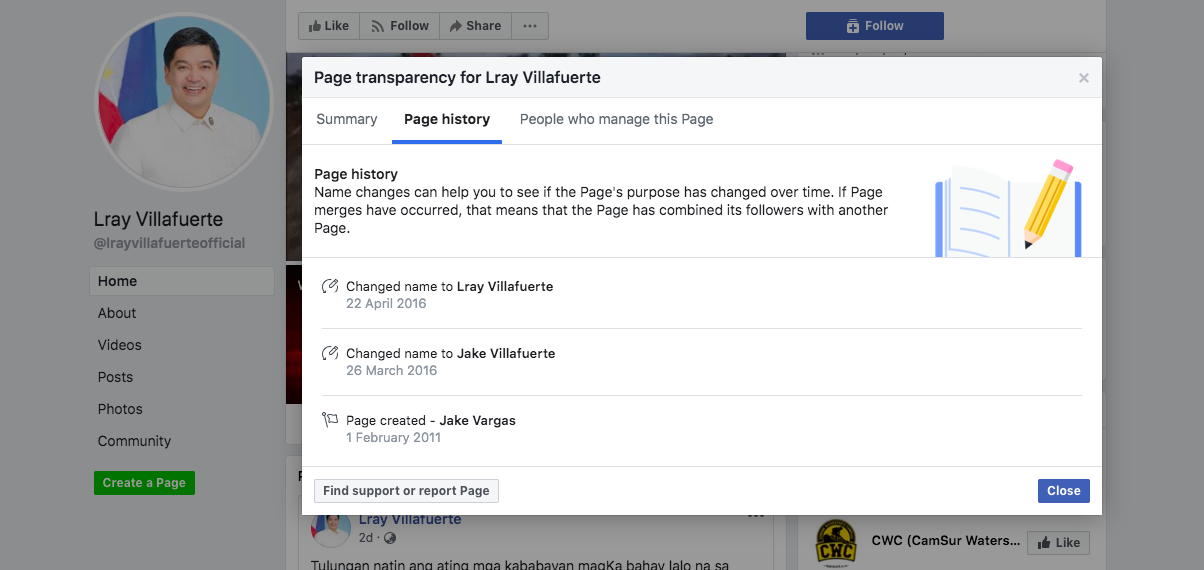Click the @lrayvillafuerteofficial username
This screenshot has width=1204, height=570.
pyautogui.click(x=169, y=243)
